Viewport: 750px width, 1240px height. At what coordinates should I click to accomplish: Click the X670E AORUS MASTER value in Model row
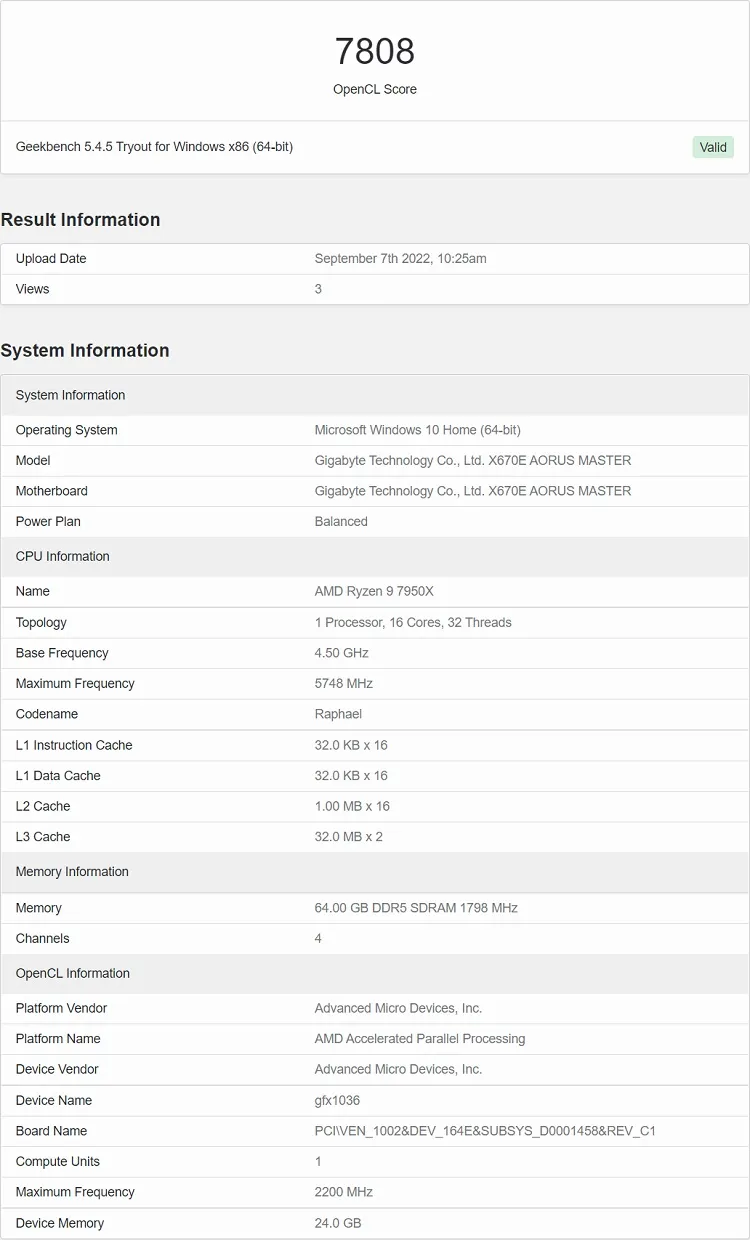point(473,460)
